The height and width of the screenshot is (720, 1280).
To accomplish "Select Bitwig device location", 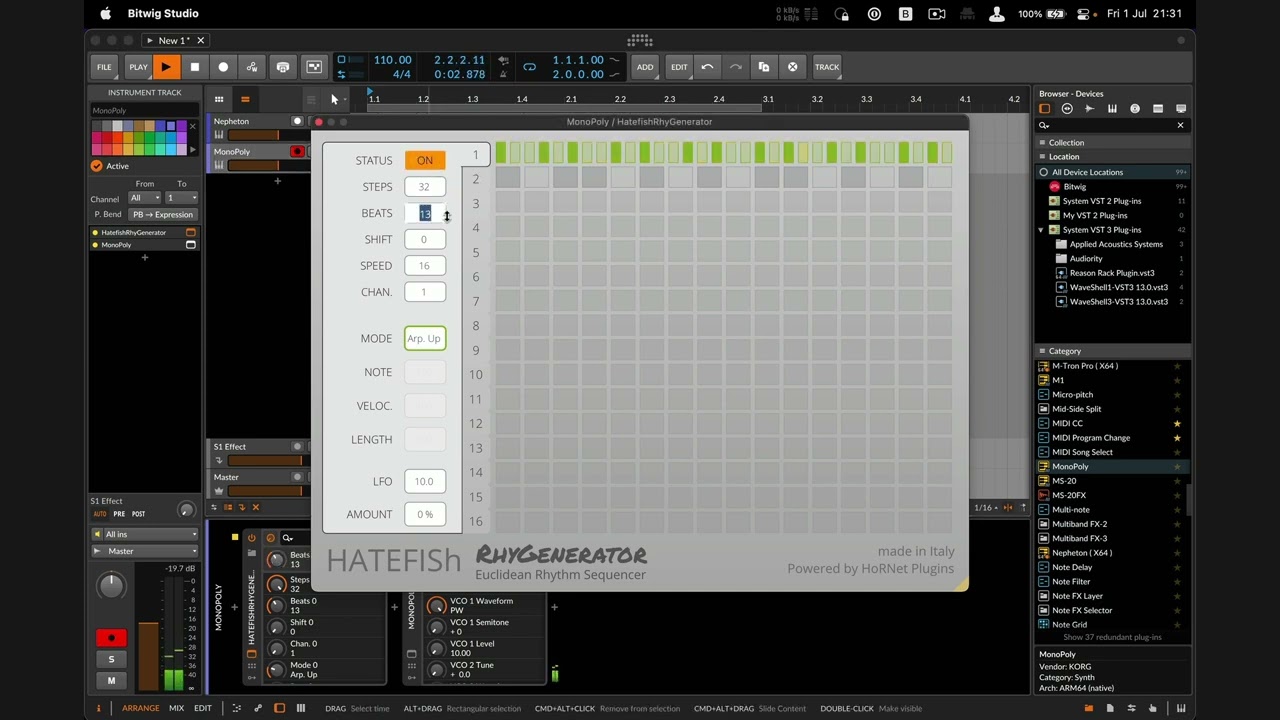I will (1075, 186).
